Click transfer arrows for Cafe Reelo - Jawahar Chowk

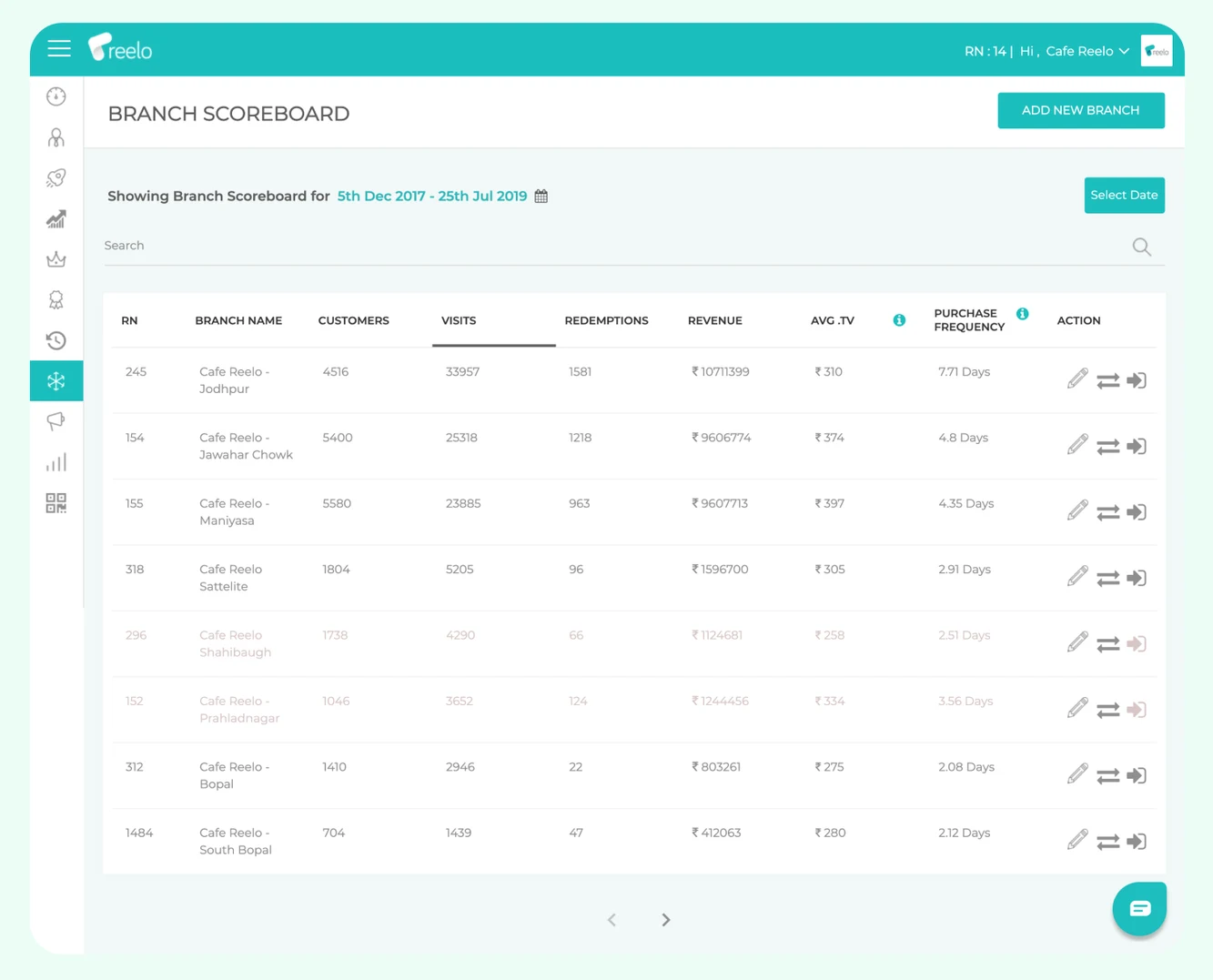tap(1107, 447)
